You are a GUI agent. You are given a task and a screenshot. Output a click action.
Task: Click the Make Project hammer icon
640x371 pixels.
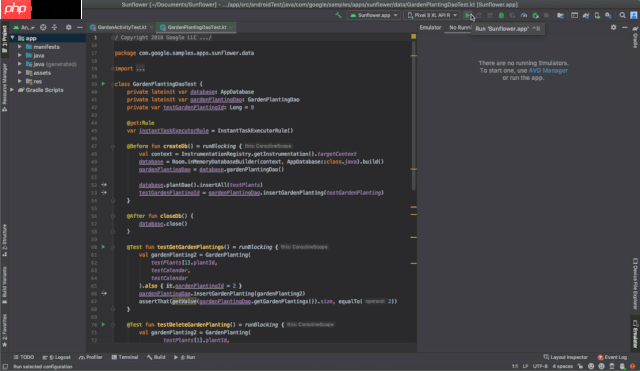click(x=338, y=15)
